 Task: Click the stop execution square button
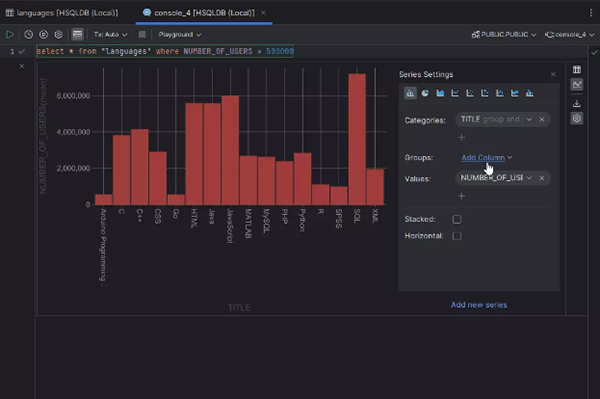pyautogui.click(x=142, y=34)
